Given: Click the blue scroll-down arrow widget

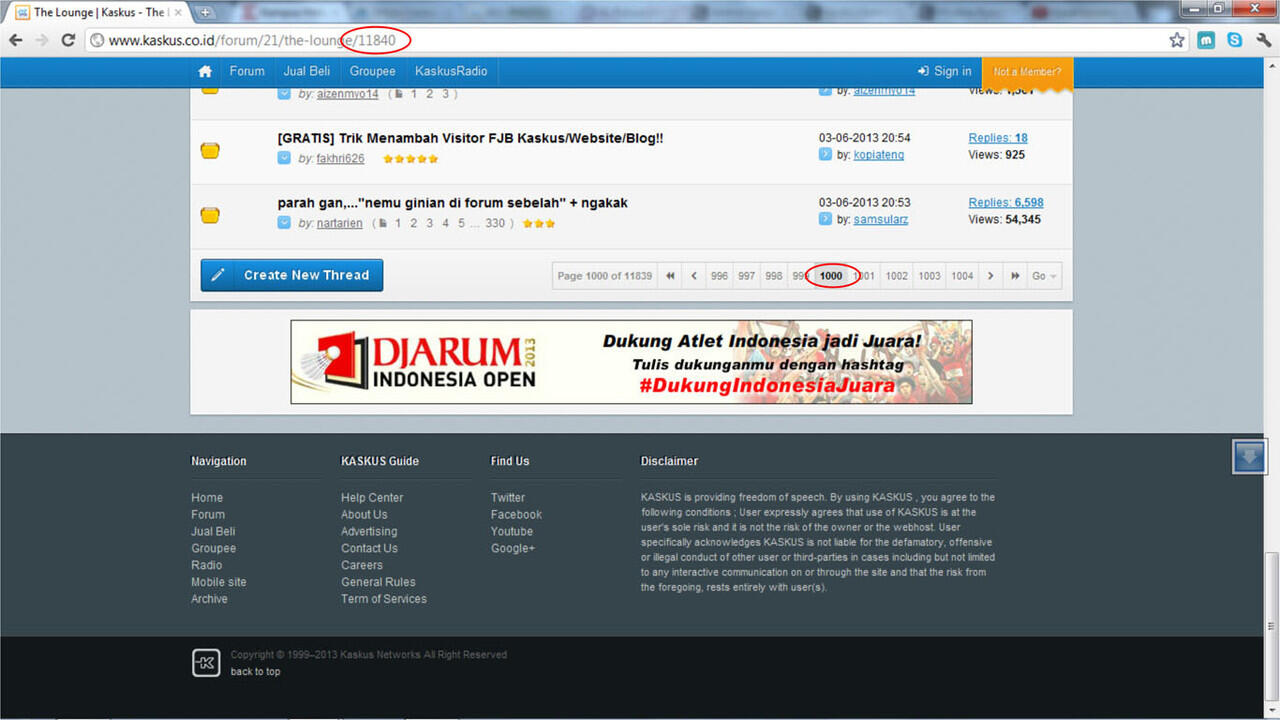Looking at the screenshot, I should coord(1249,457).
